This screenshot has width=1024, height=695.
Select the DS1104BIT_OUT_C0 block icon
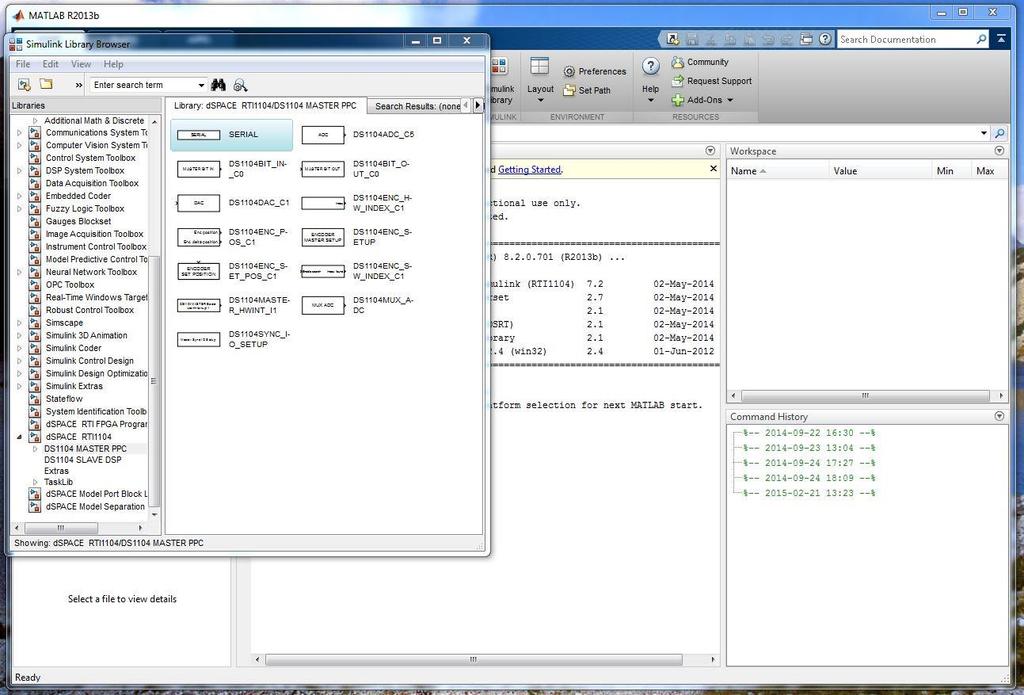(323, 169)
